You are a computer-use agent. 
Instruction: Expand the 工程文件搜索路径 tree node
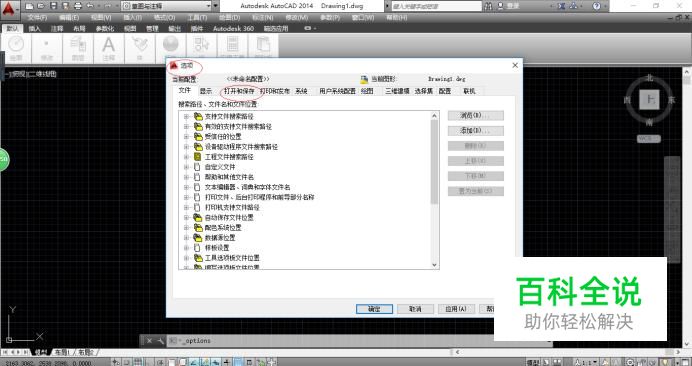coord(186,157)
